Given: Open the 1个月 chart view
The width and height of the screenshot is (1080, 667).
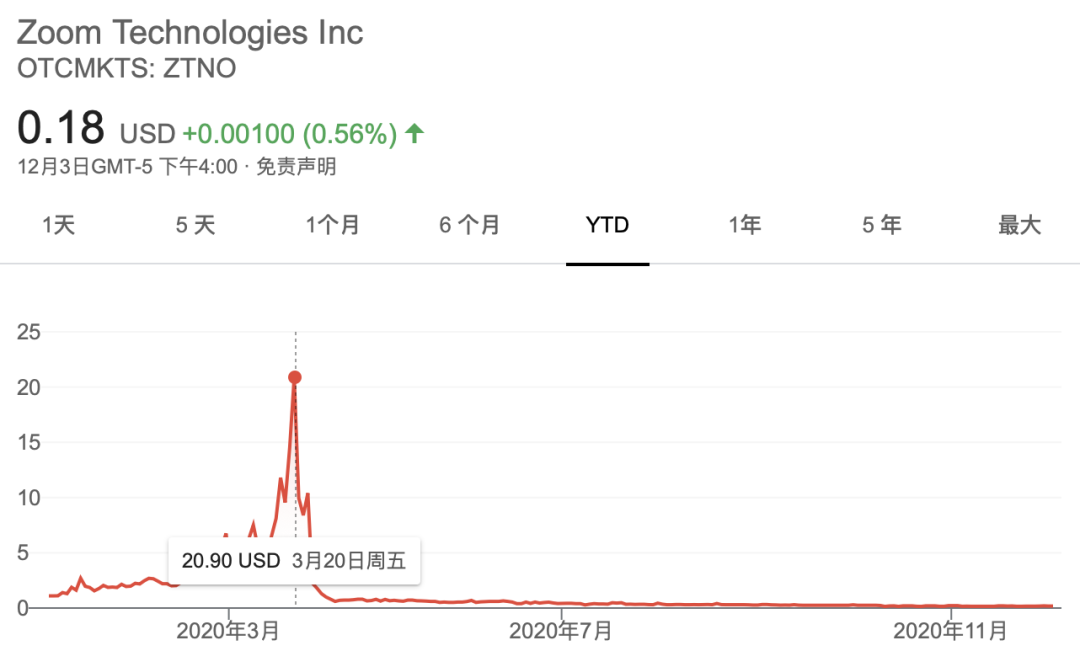Looking at the screenshot, I should 333,226.
